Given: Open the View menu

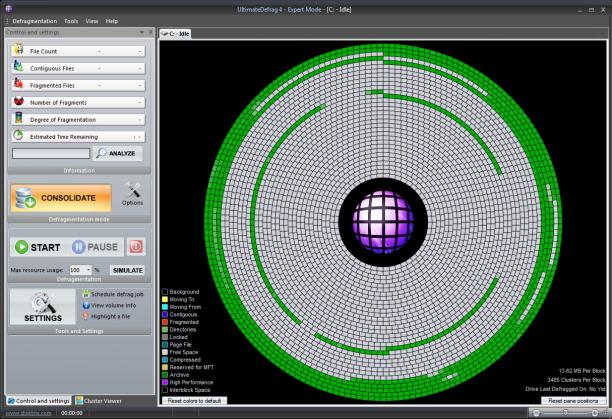Looking at the screenshot, I should tap(92, 21).
